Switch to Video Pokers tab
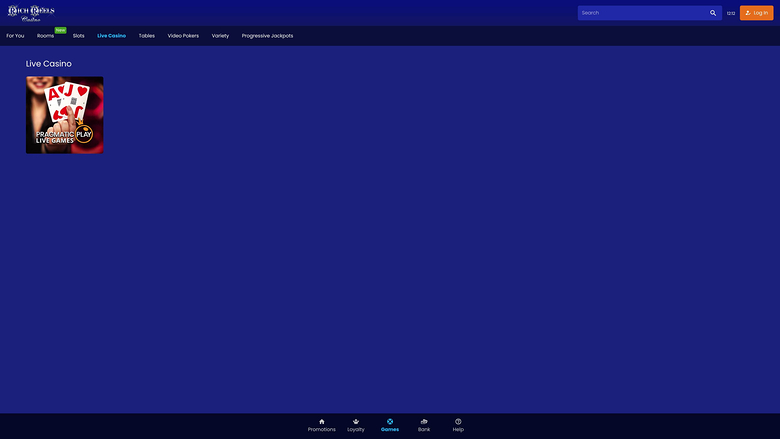The width and height of the screenshot is (780, 439). [183, 35]
